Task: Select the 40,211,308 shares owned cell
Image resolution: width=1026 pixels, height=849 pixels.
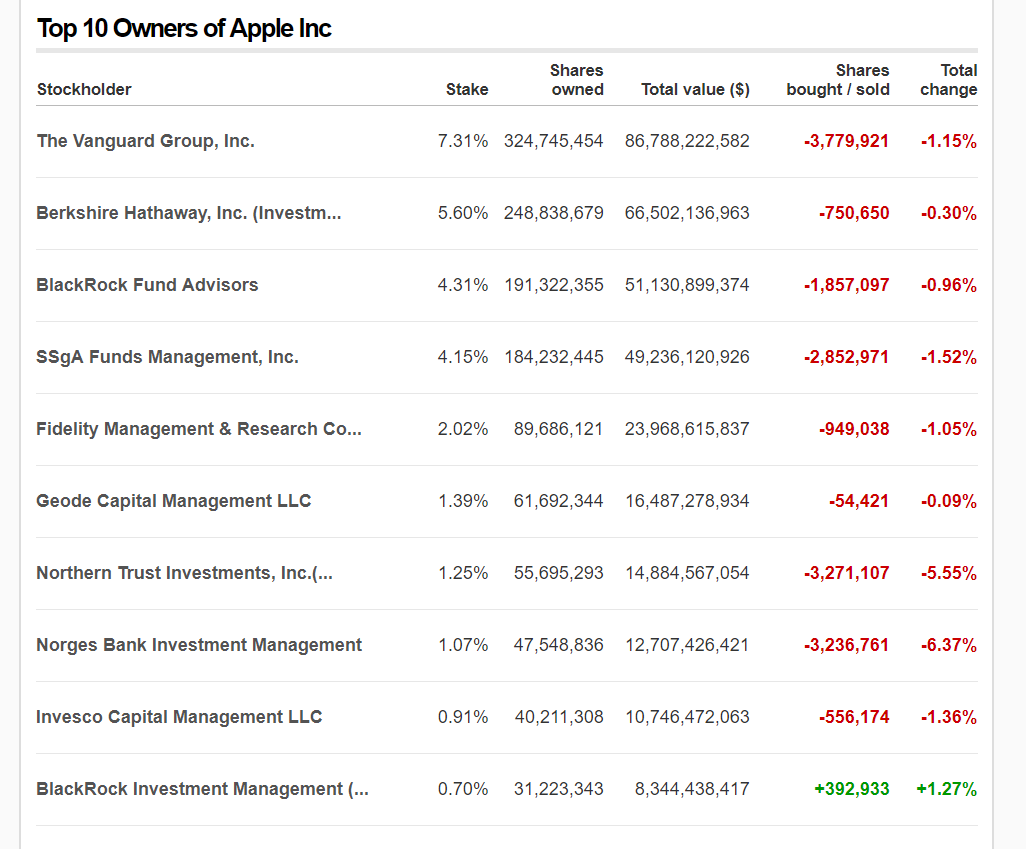Action: click(559, 717)
